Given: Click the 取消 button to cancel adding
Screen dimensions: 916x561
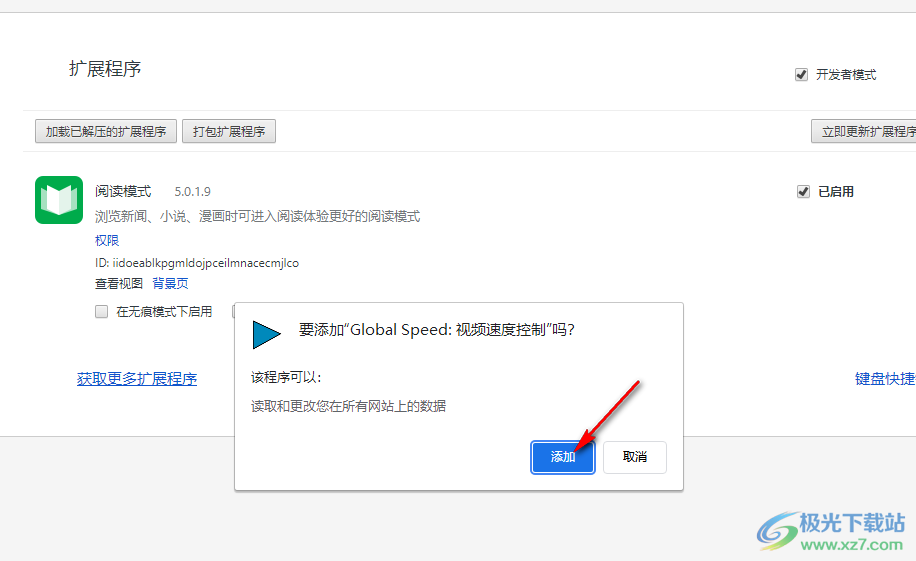Looking at the screenshot, I should pyautogui.click(x=634, y=457).
